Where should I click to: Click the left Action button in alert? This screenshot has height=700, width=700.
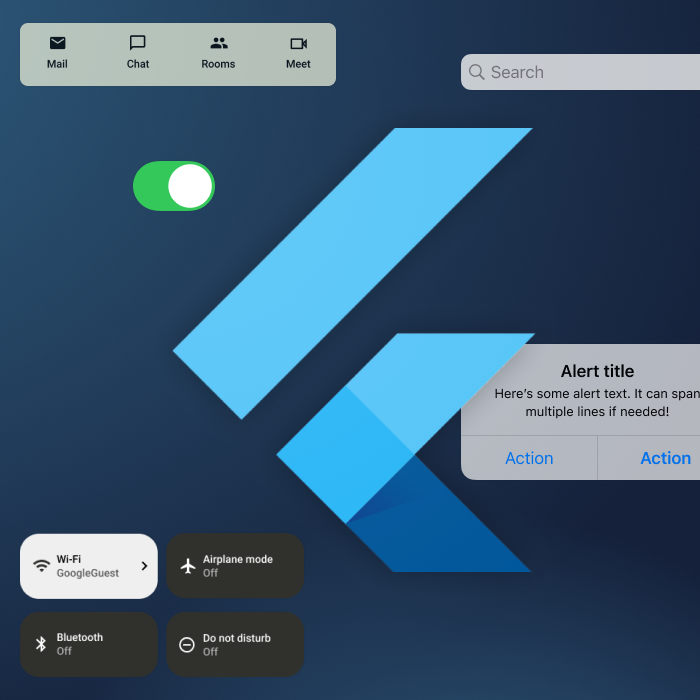(529, 458)
